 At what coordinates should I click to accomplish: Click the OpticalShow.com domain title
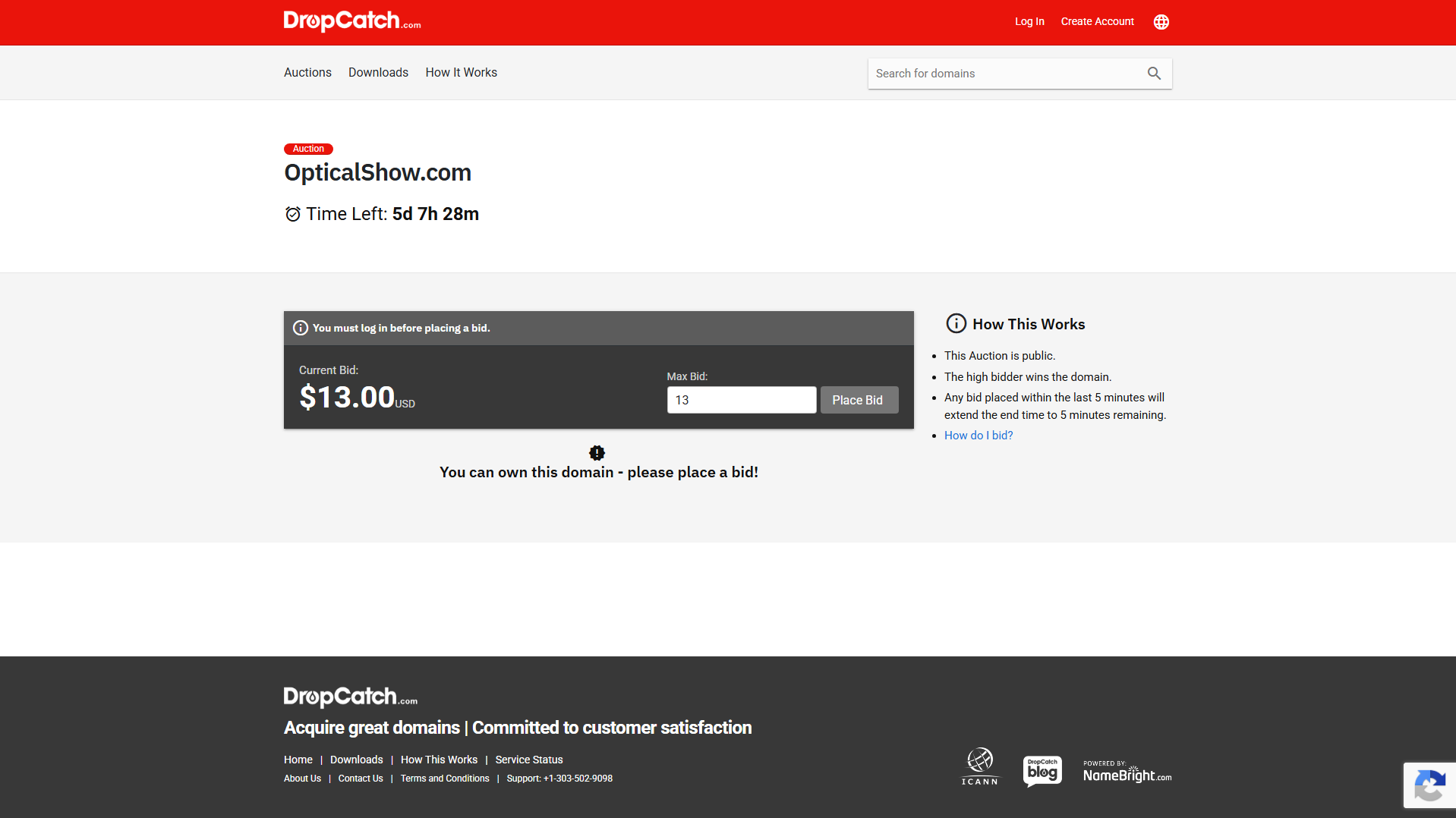click(x=377, y=173)
